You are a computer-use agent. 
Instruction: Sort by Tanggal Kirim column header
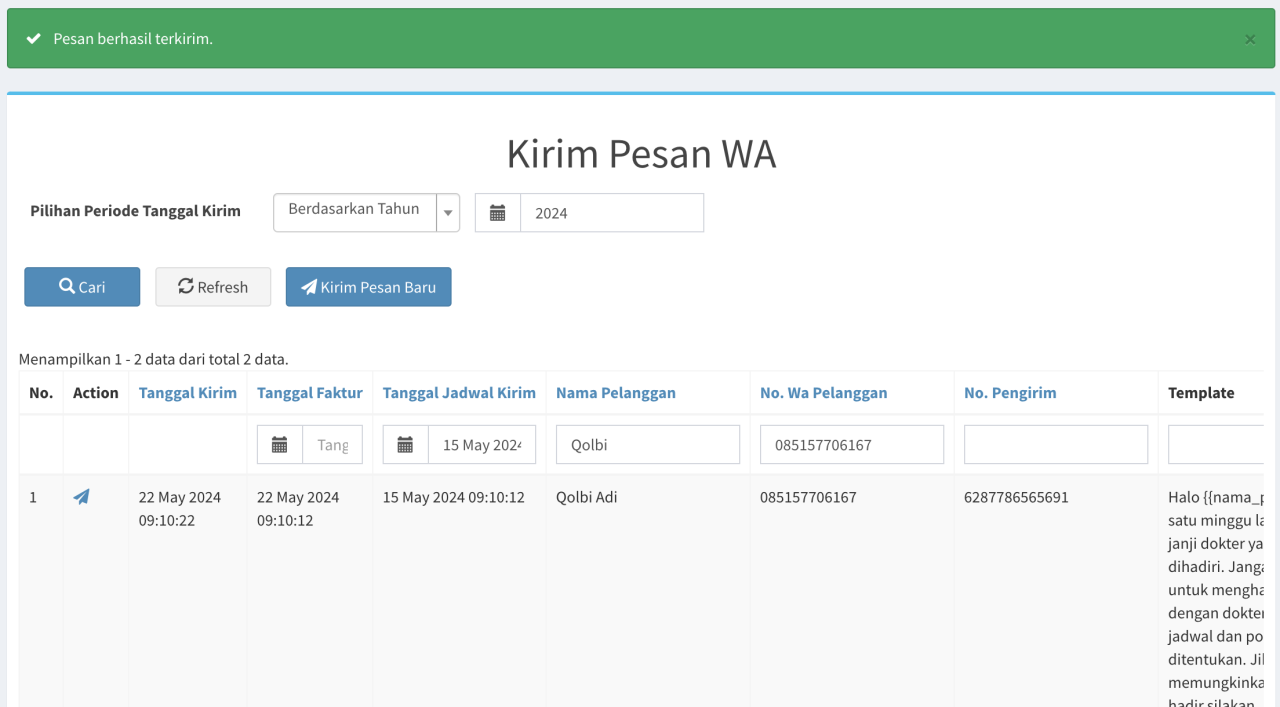188,393
